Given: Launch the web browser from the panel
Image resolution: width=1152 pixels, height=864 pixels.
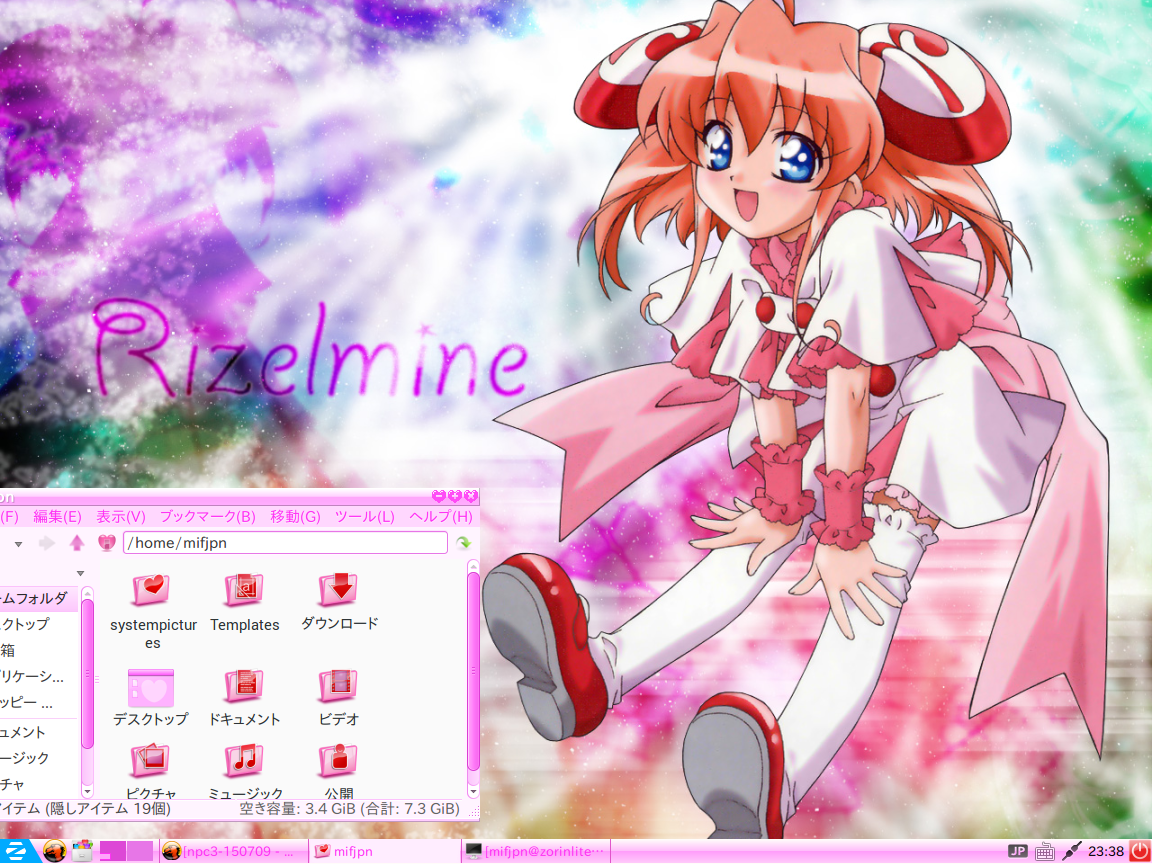Looking at the screenshot, I should (x=54, y=852).
